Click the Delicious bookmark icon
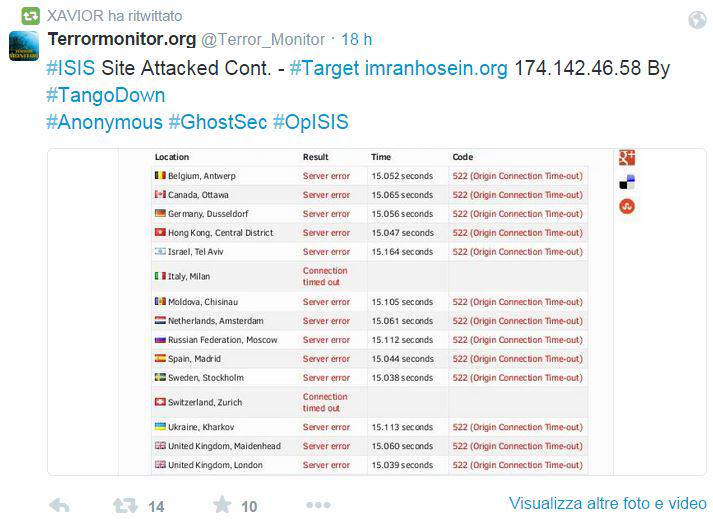This screenshot has width=713, height=522. coord(627,182)
